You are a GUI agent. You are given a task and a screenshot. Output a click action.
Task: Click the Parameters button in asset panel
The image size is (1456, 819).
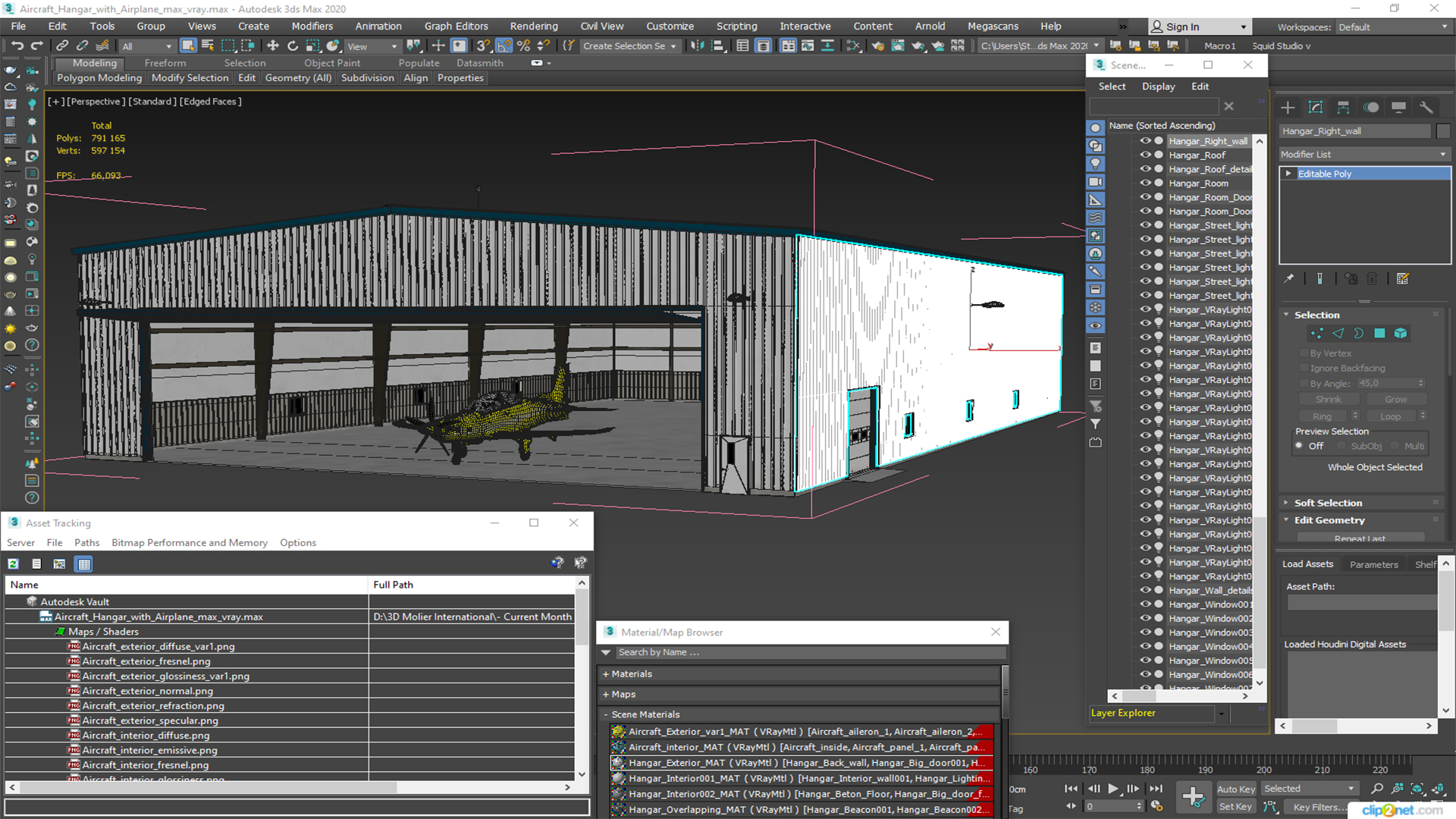[1375, 564]
